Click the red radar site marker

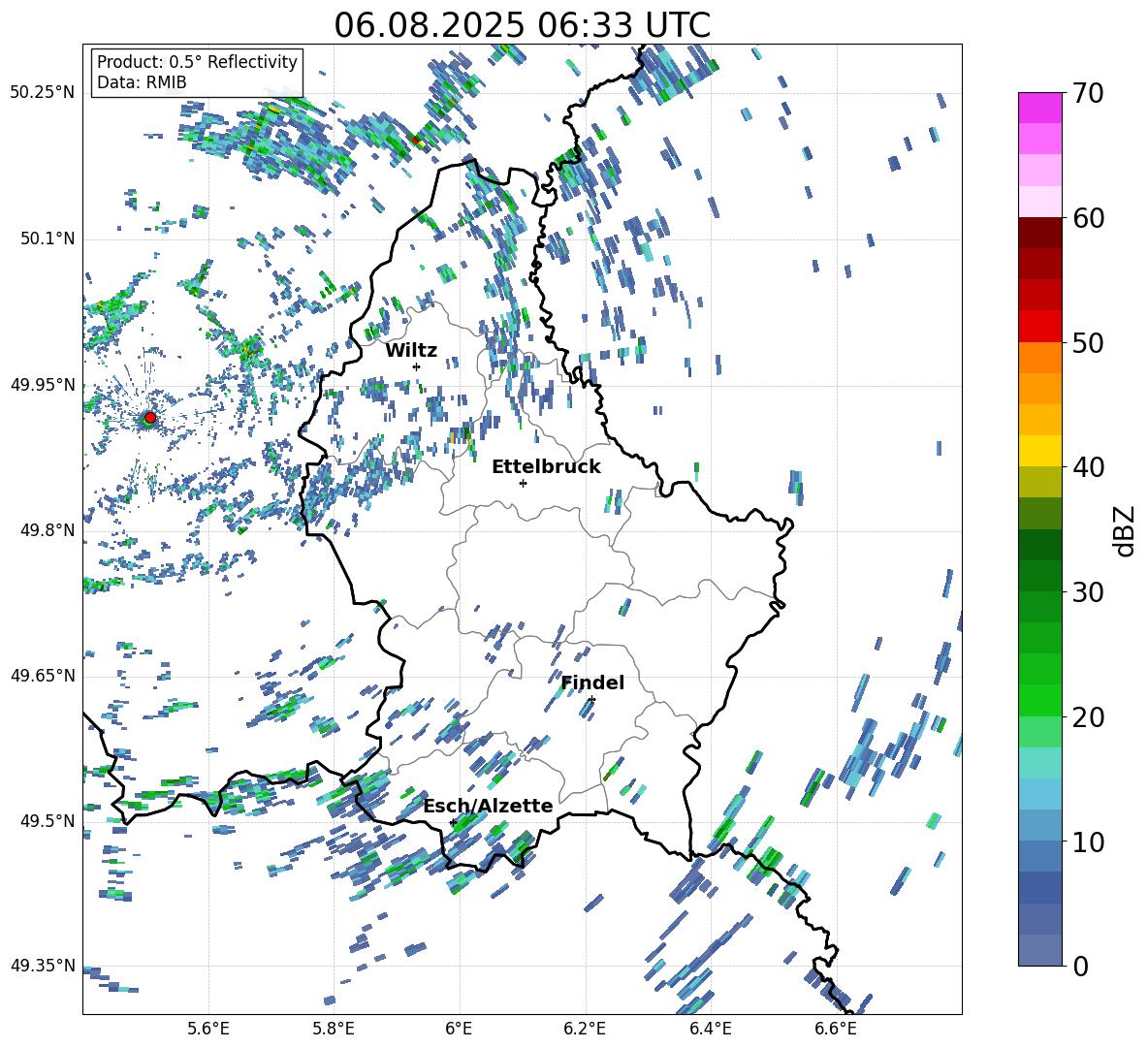coord(150,418)
